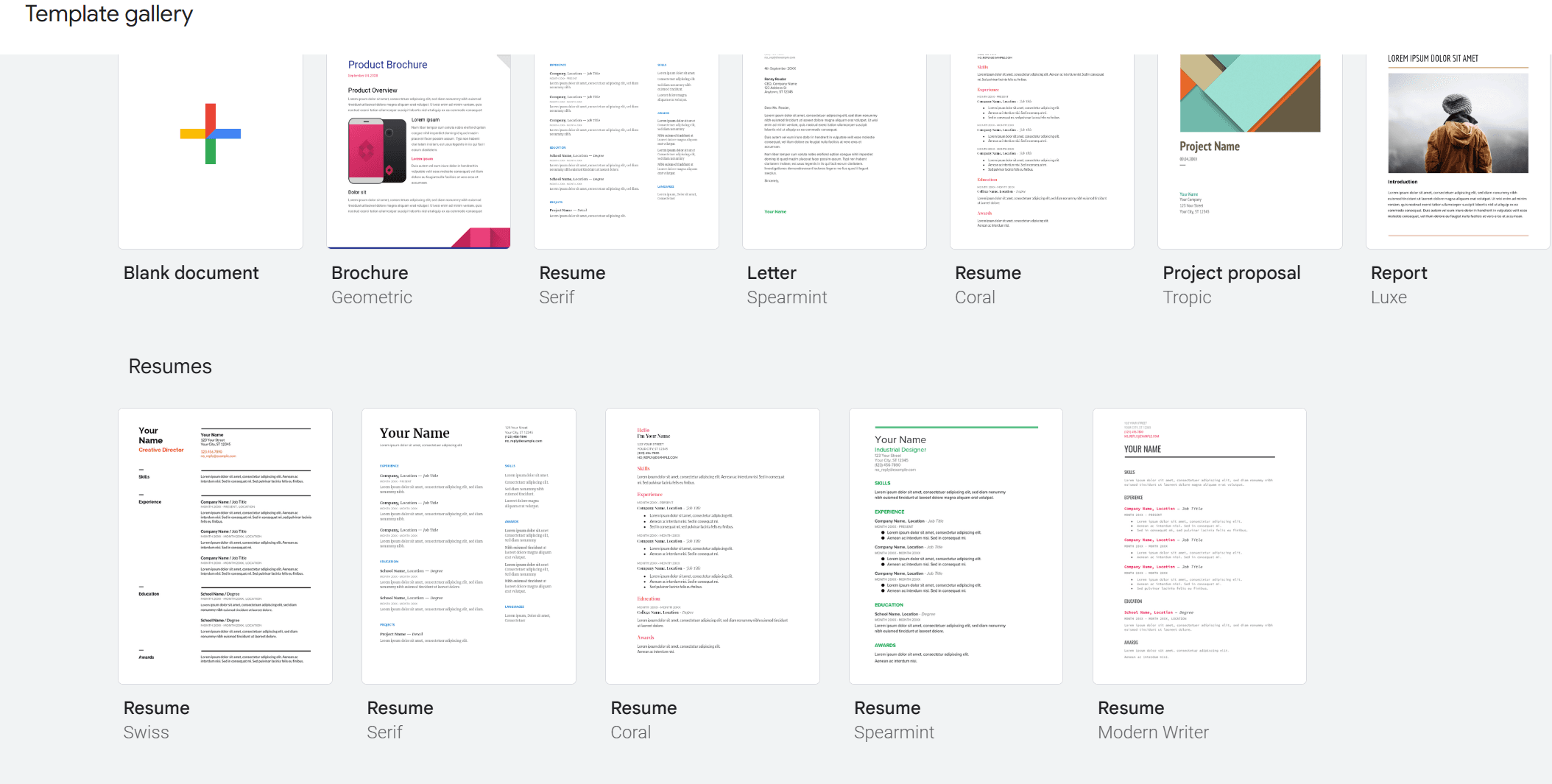Click the 'Modern Writer' subtitle text
This screenshot has width=1552, height=784.
coord(1153,732)
